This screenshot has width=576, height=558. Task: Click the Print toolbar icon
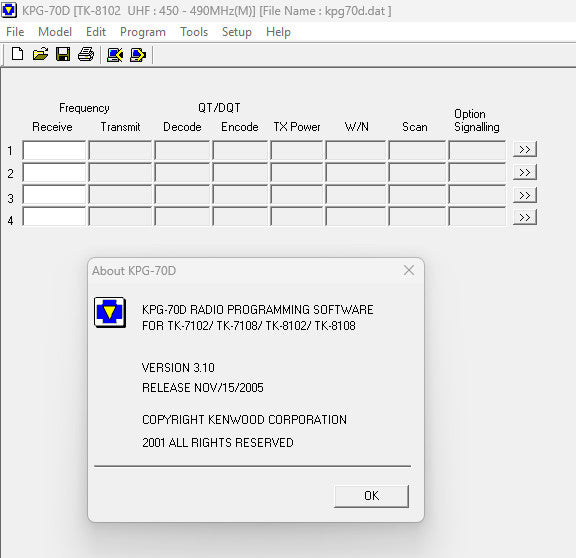[86, 54]
